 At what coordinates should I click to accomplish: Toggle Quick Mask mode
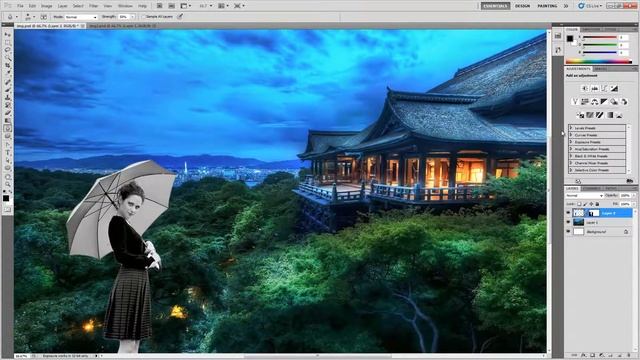(x=7, y=210)
